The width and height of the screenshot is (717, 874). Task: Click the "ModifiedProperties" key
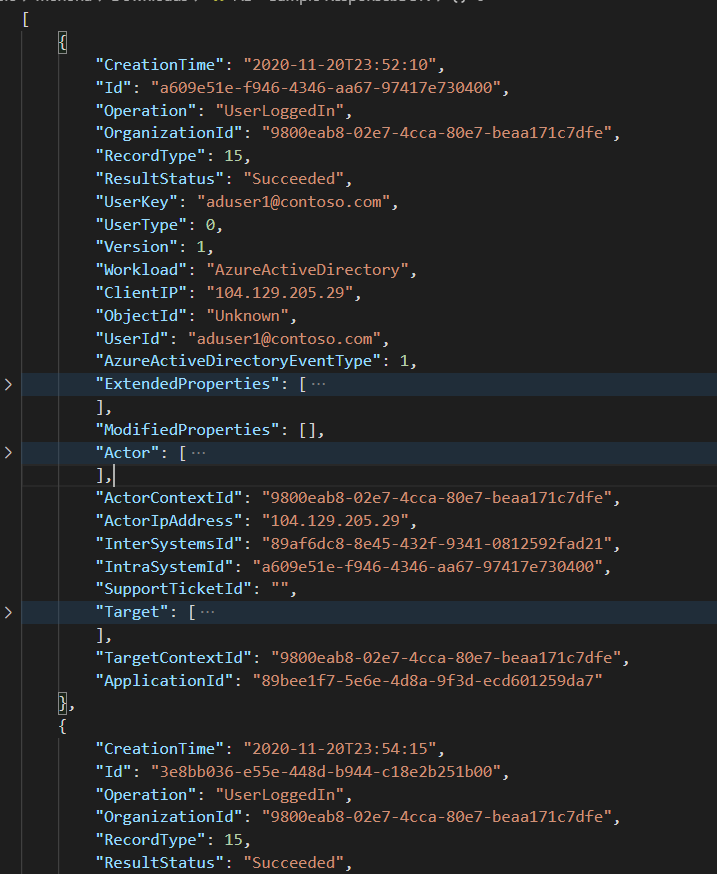[188, 430]
